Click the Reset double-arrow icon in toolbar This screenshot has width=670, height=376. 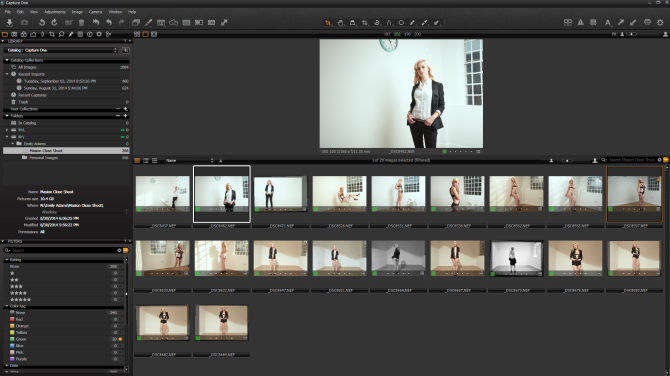coord(96,23)
